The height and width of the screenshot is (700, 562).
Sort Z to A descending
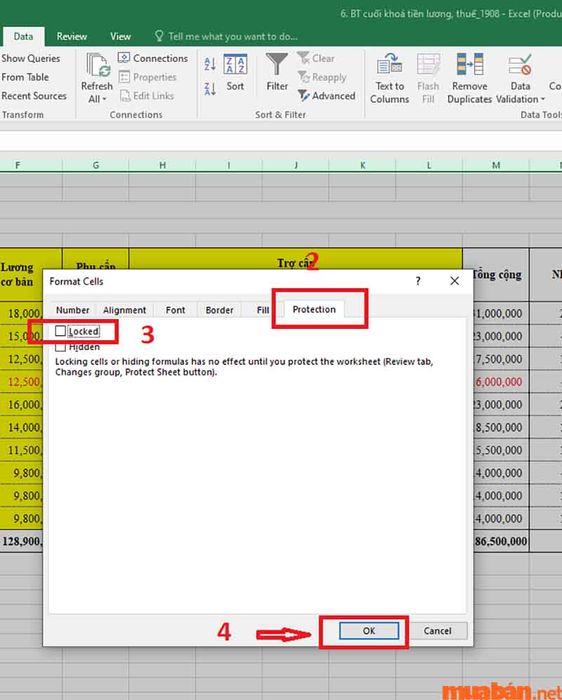click(x=210, y=89)
